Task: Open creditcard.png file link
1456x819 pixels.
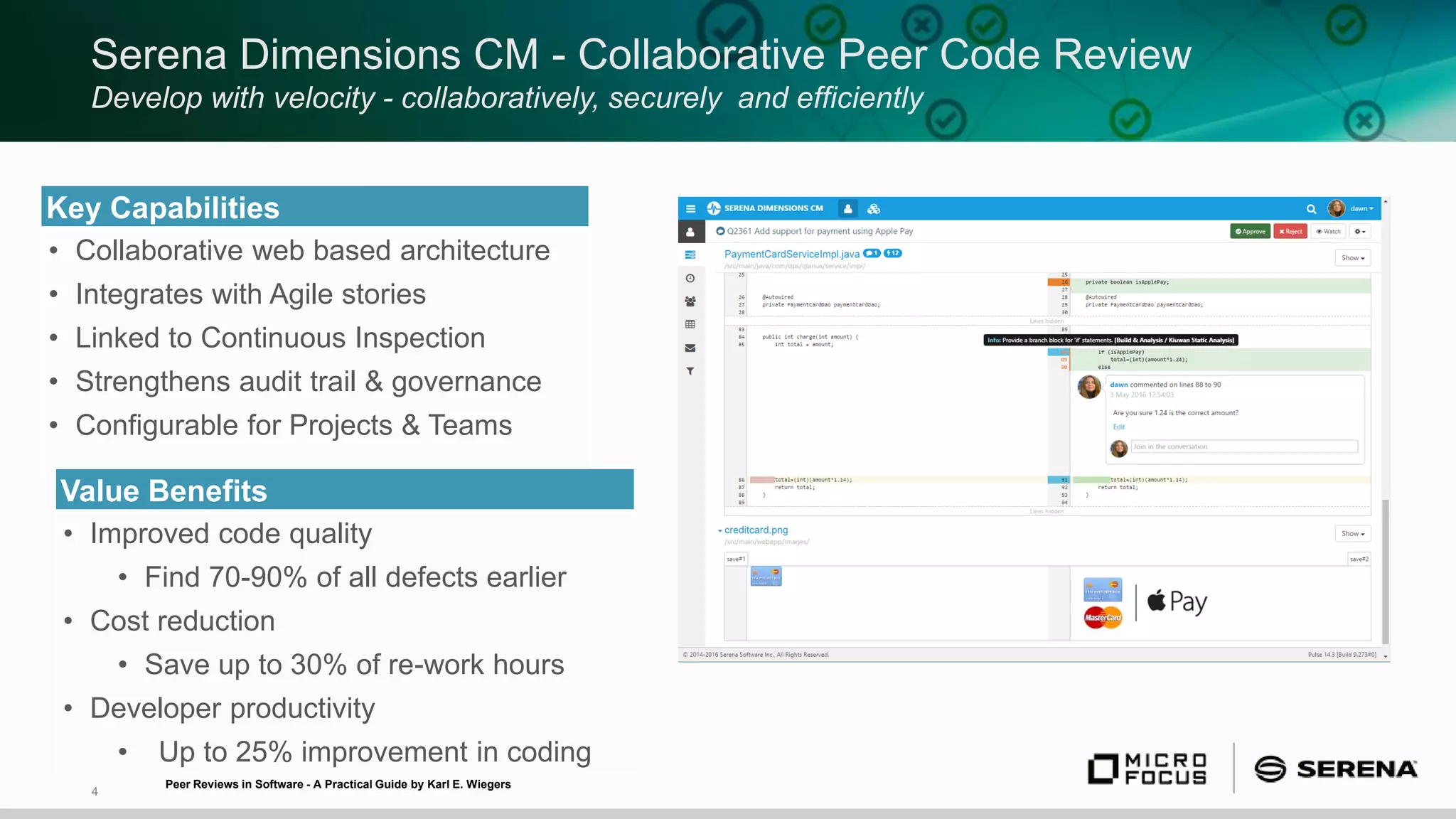Action: [x=756, y=530]
